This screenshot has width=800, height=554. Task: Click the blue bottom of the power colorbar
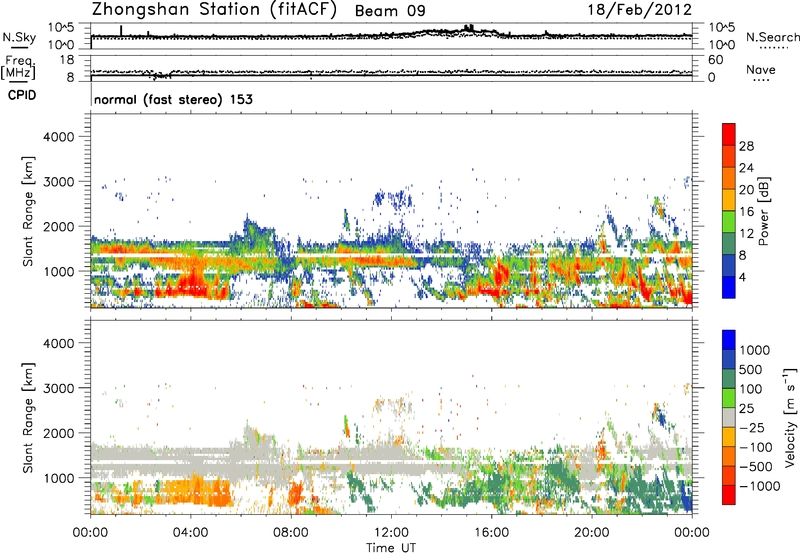(729, 288)
